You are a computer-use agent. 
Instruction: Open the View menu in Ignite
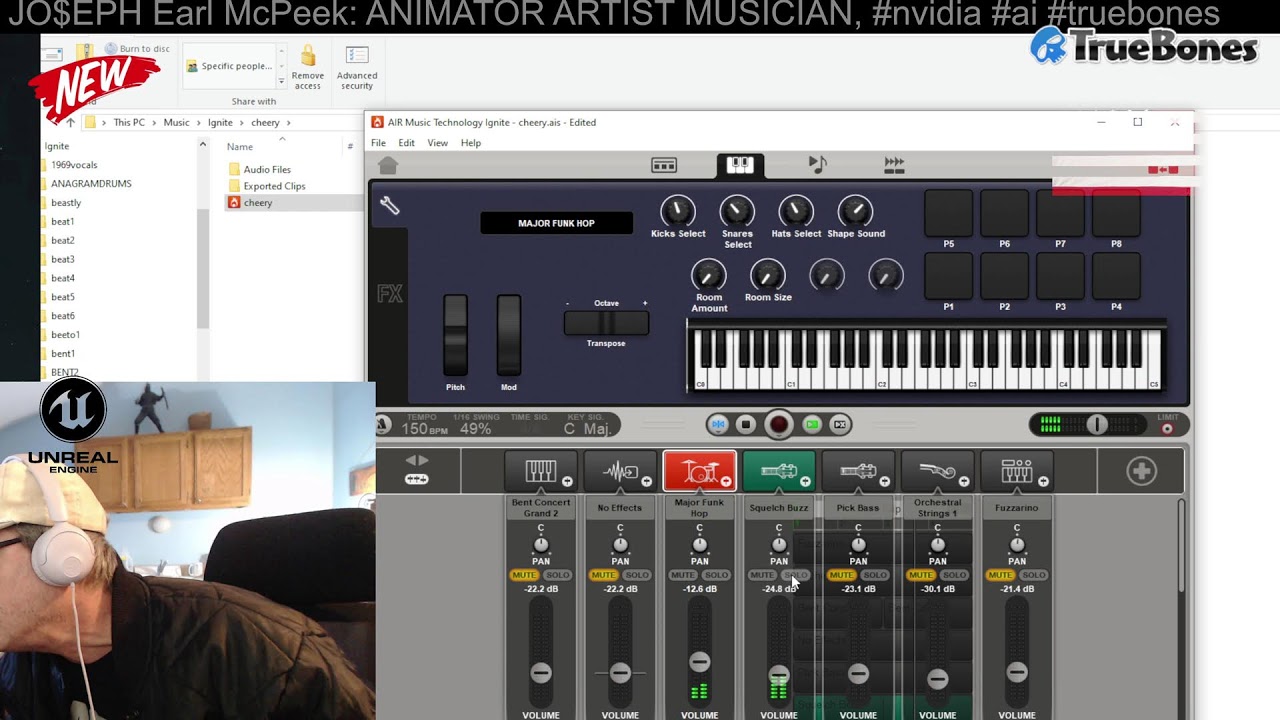click(438, 143)
